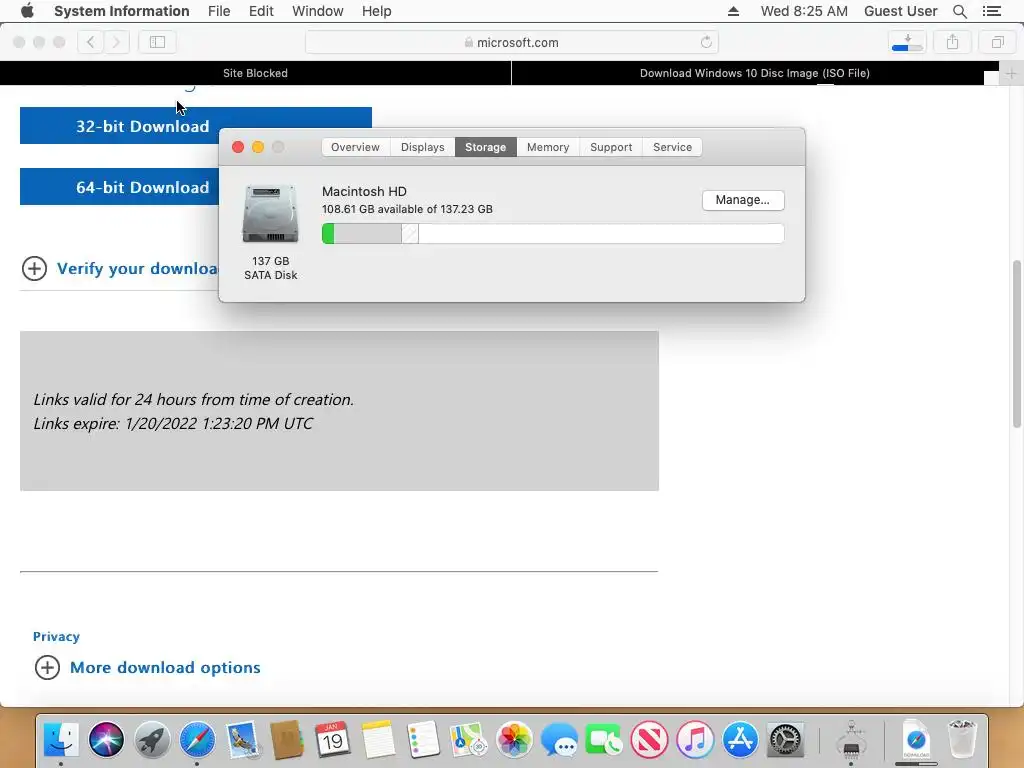Screen dimensions: 1024x768
Task: Open Calendar in the Dock
Action: pos(332,740)
